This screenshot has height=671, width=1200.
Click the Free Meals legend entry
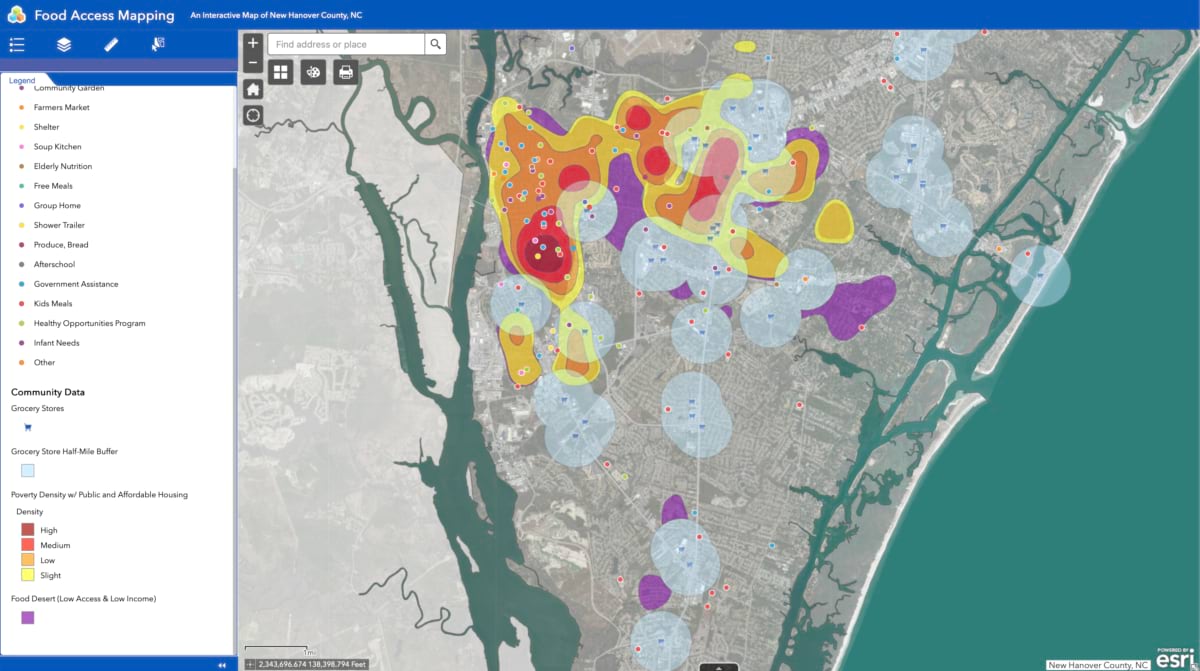[x=53, y=186]
